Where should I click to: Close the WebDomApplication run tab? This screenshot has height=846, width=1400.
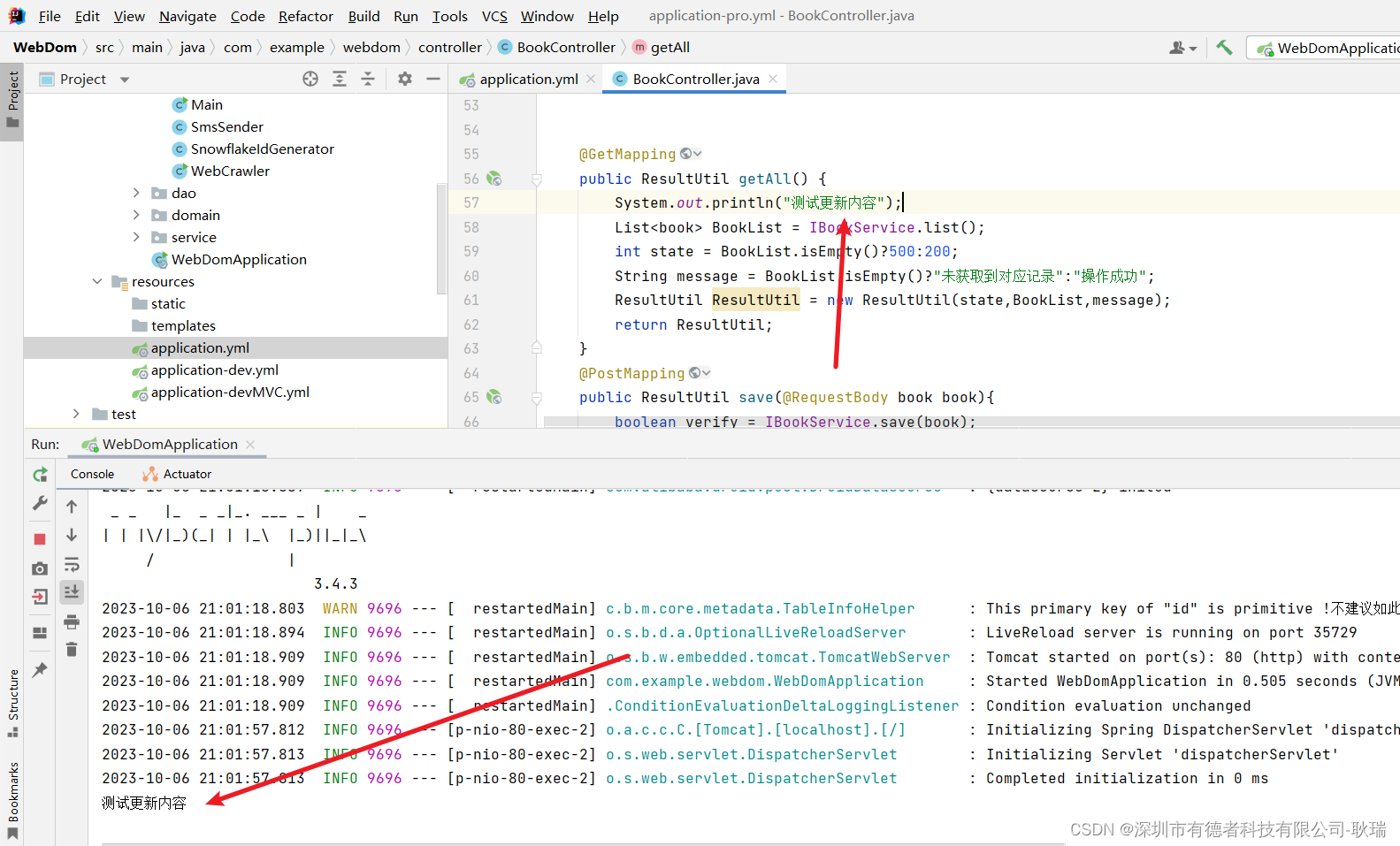250,444
